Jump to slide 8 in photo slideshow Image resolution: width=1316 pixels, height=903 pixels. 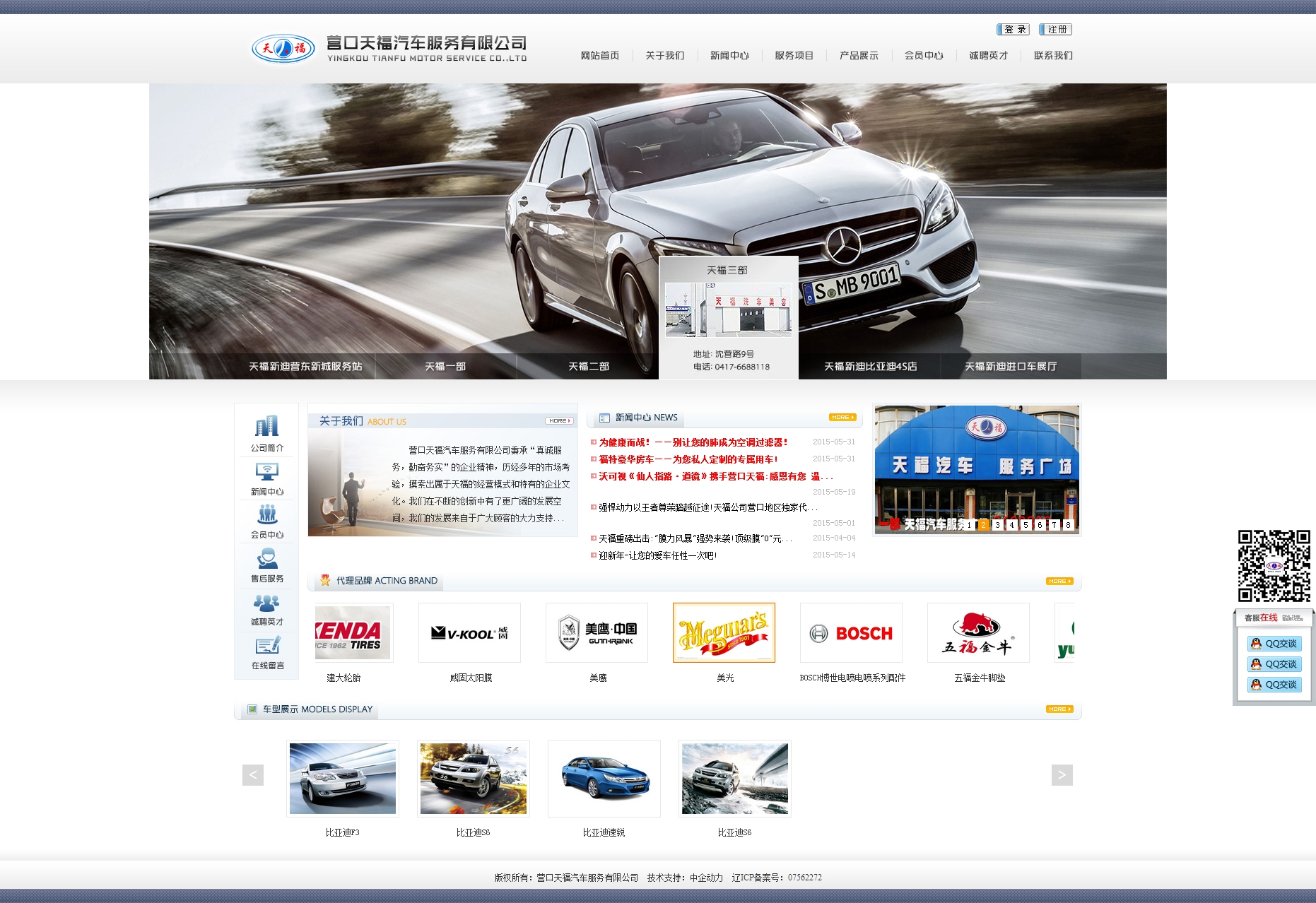pos(1068,525)
